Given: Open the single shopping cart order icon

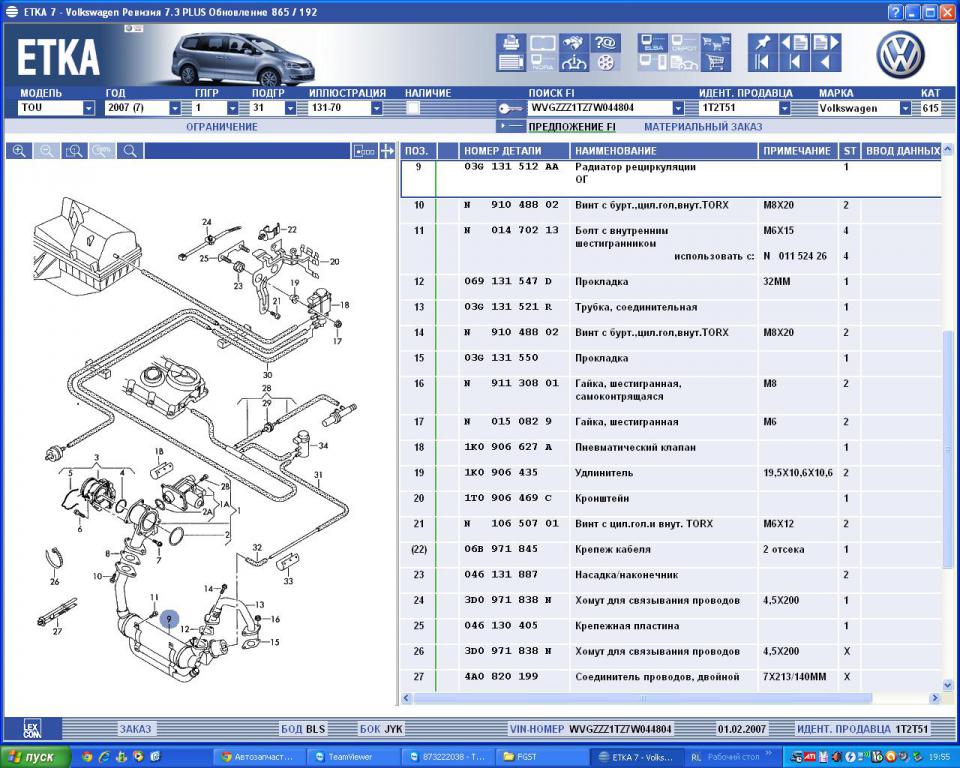Looking at the screenshot, I should [x=716, y=62].
